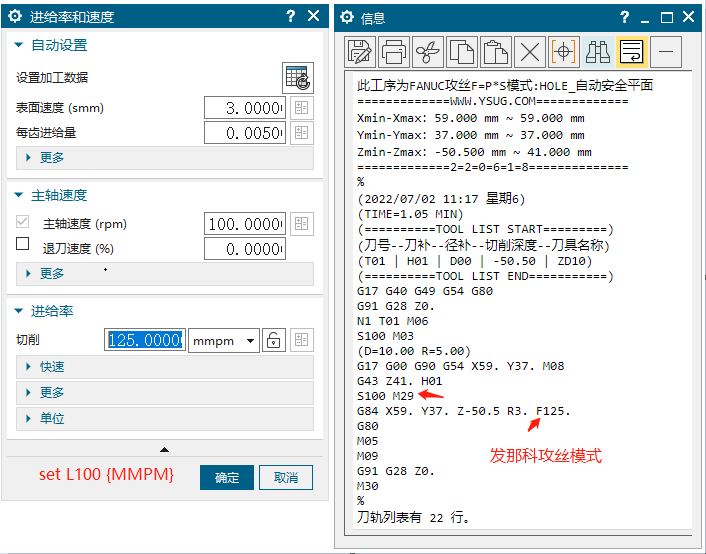Click the Cut scissors icon in Info toolbar

[428, 52]
